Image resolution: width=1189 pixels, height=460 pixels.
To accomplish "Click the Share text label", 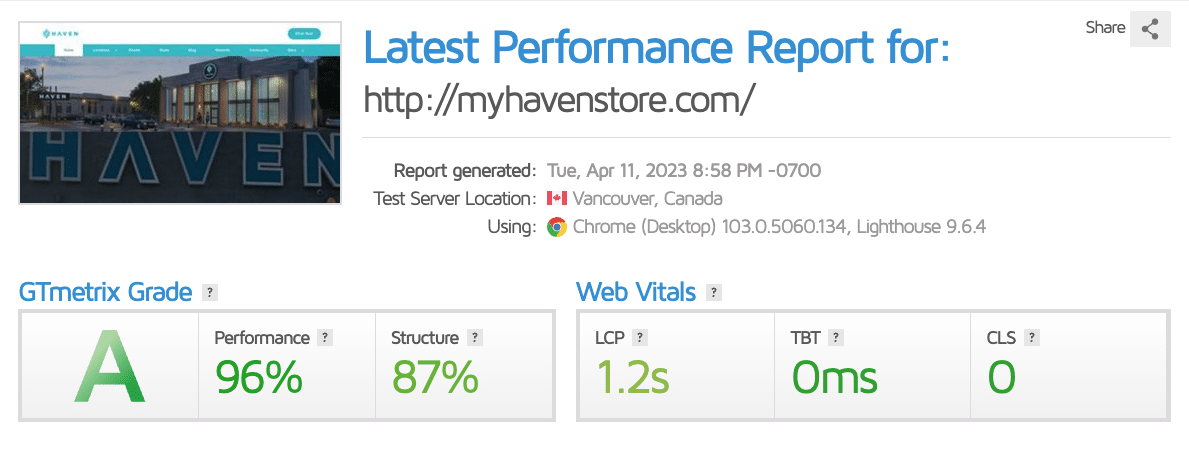I will pos(1105,28).
